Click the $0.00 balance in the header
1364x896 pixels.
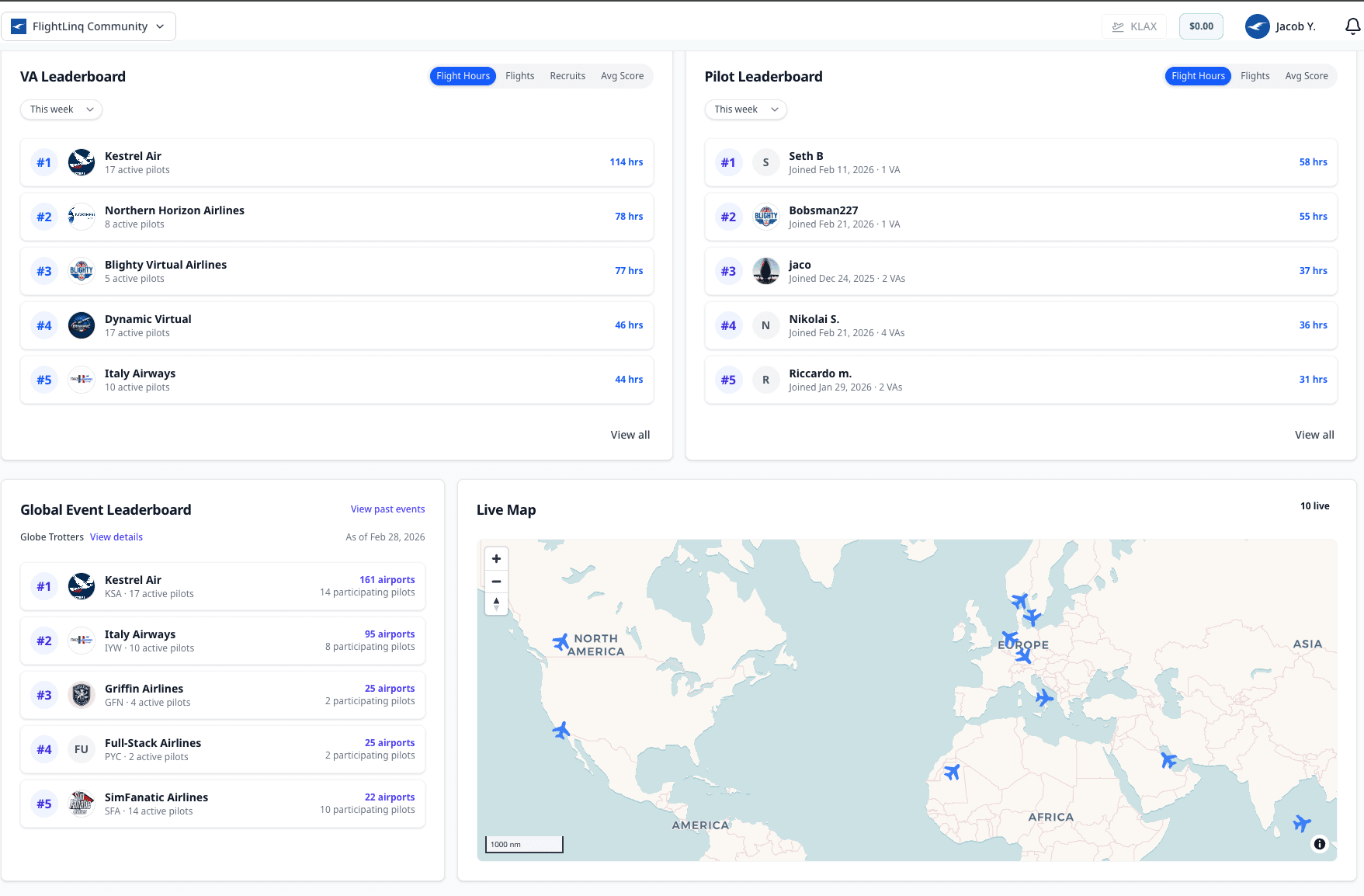pos(1201,26)
